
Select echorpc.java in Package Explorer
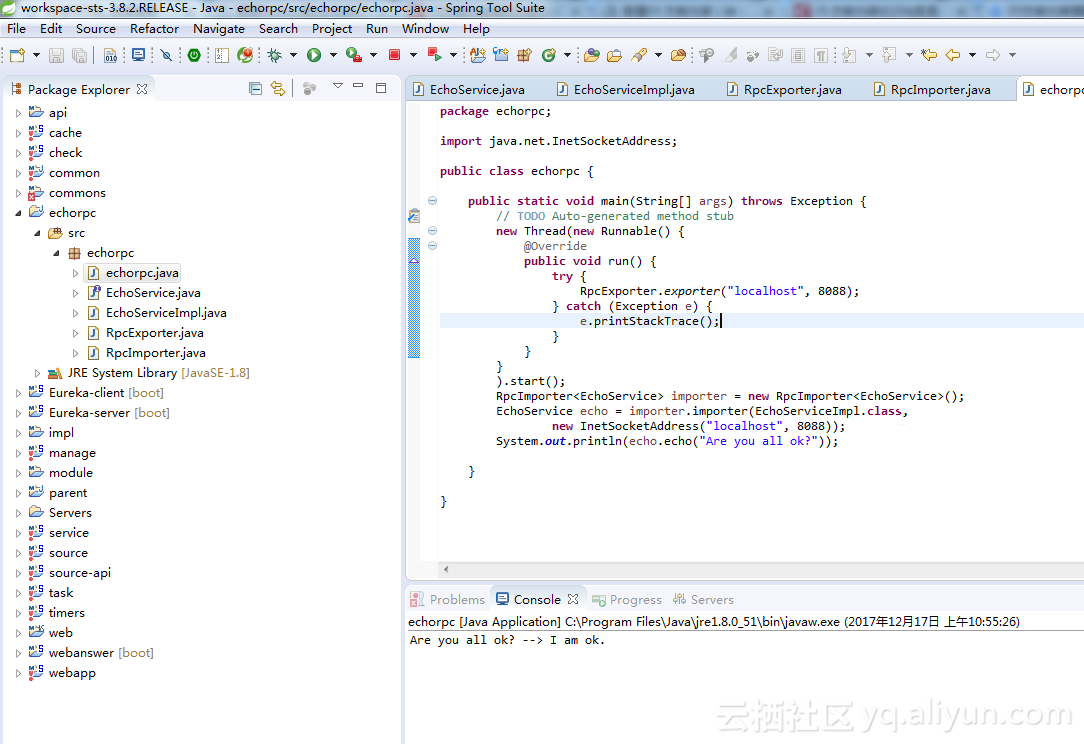click(x=133, y=273)
